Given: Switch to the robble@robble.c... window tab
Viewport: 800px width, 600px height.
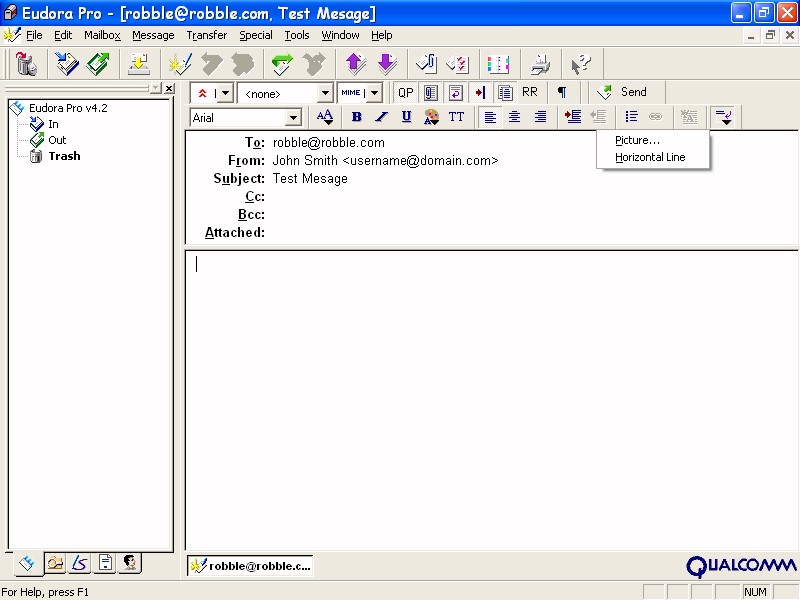Looking at the screenshot, I should tap(250, 566).
